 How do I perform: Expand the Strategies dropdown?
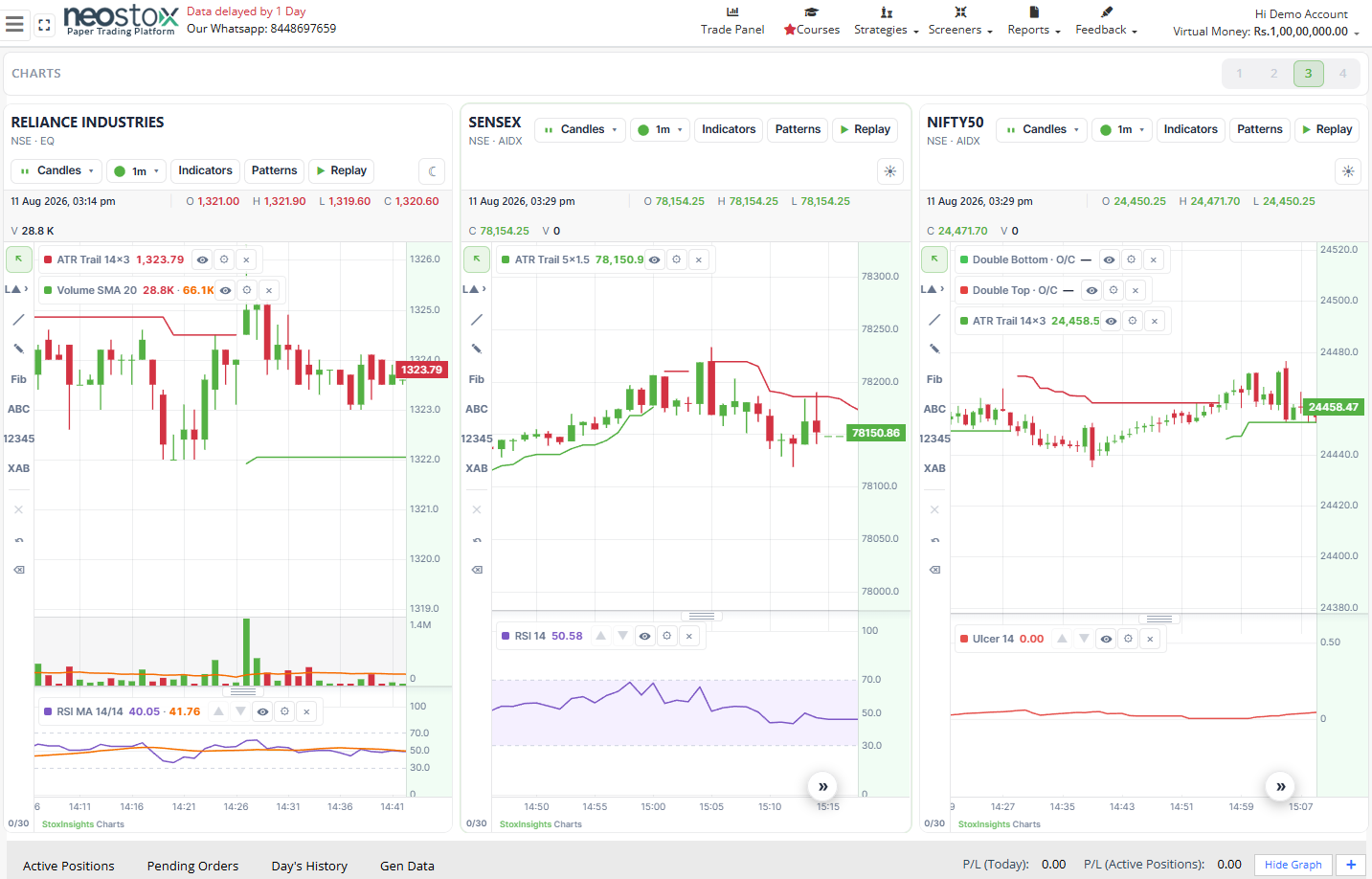click(887, 21)
